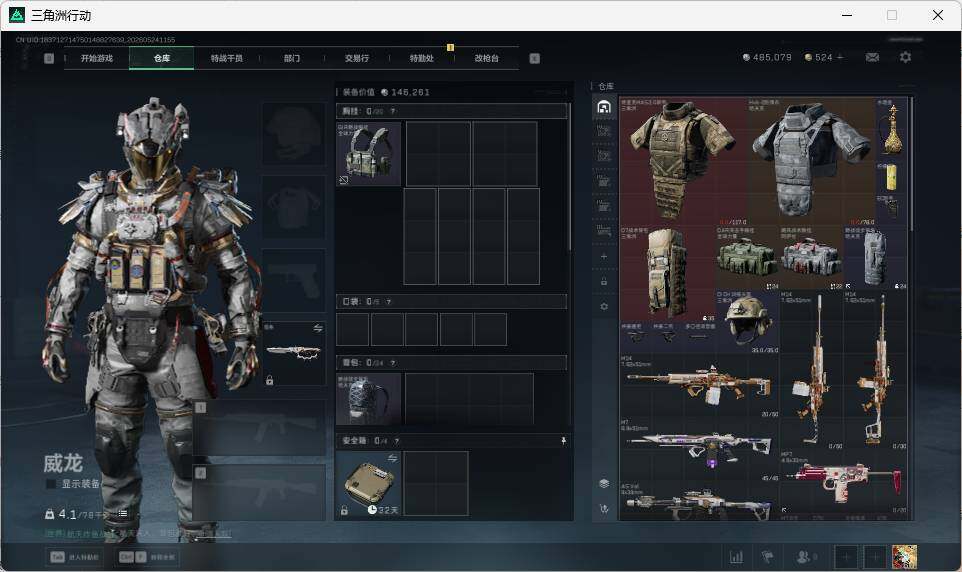Screen dimensions: 962x572
Task: Click the stack-layers sort icon in stash sidebar
Action: point(604,484)
